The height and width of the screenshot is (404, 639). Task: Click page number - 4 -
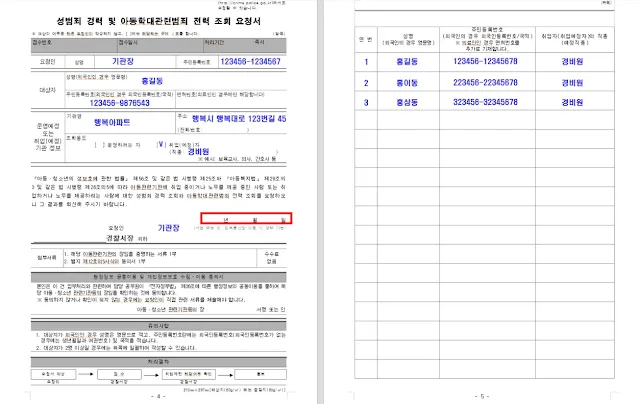(x=158, y=396)
